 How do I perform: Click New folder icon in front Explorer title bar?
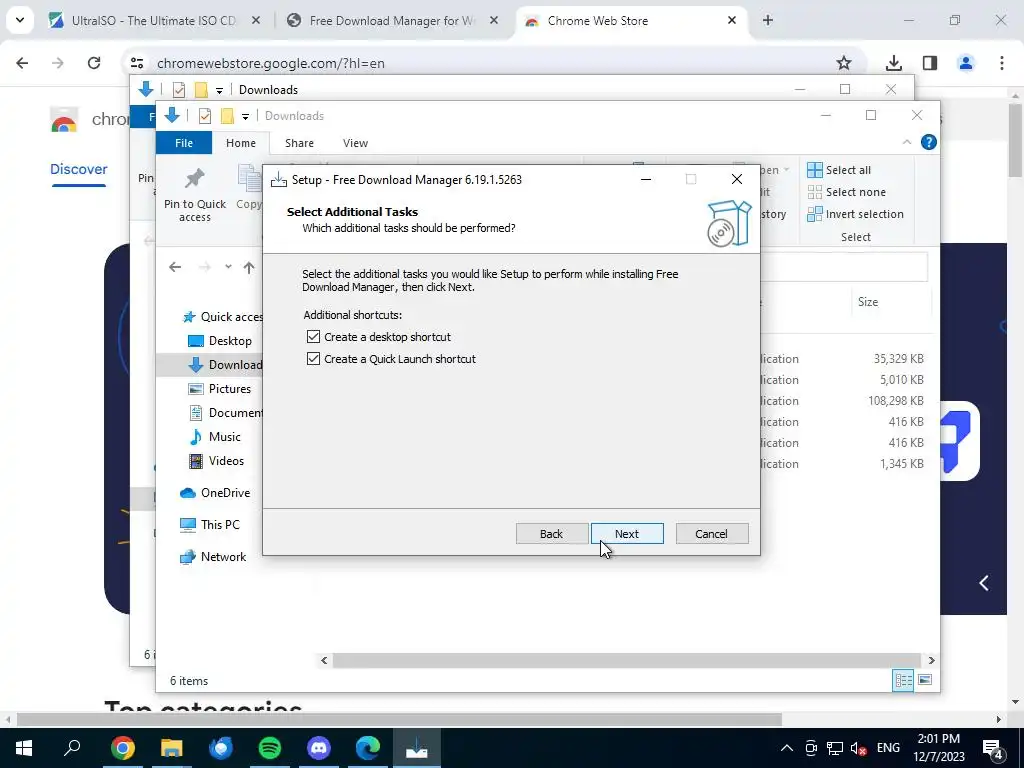227,116
